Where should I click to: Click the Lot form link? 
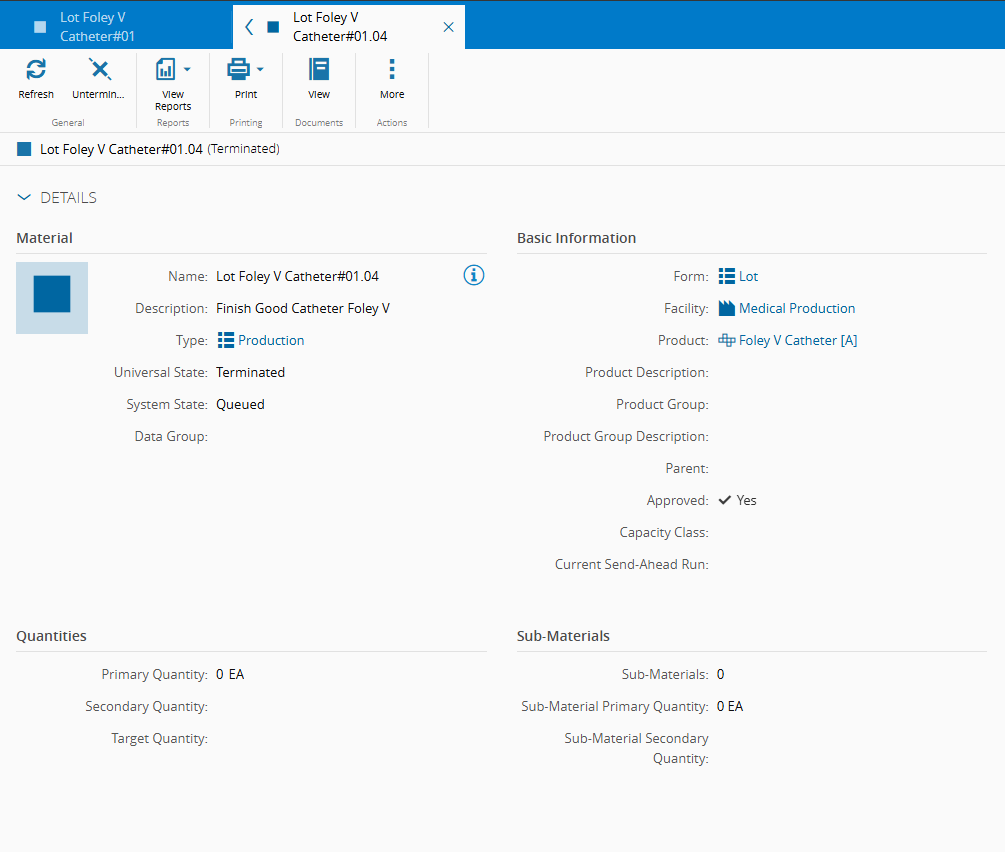point(748,276)
